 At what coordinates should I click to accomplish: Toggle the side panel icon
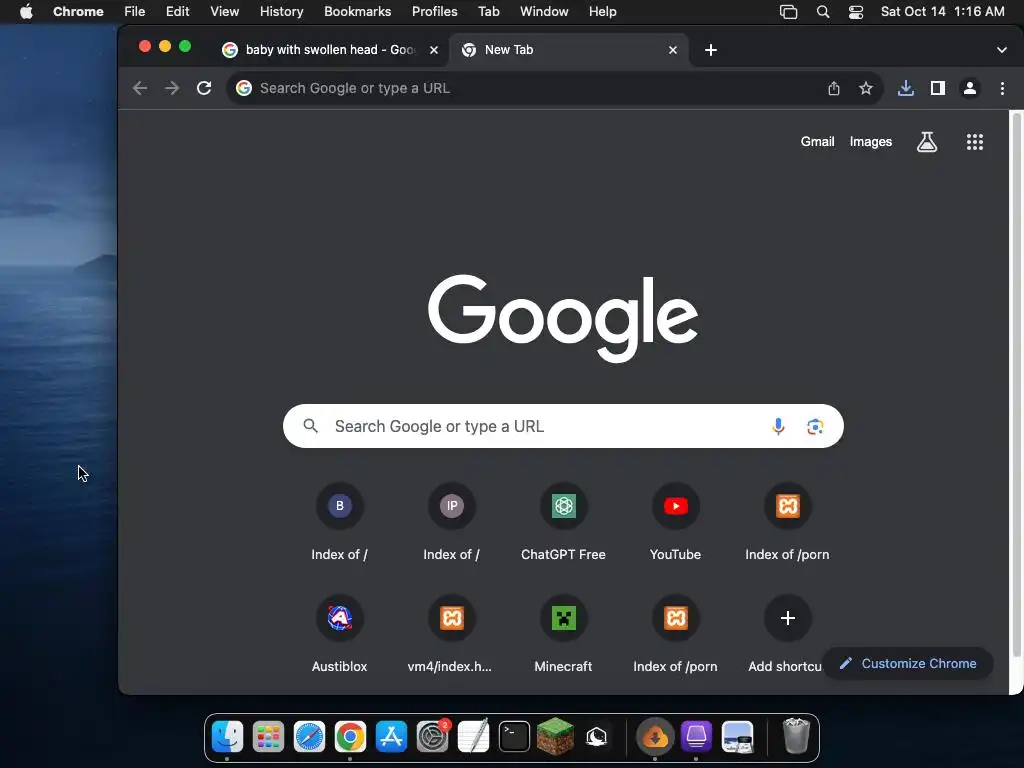pyautogui.click(x=938, y=88)
